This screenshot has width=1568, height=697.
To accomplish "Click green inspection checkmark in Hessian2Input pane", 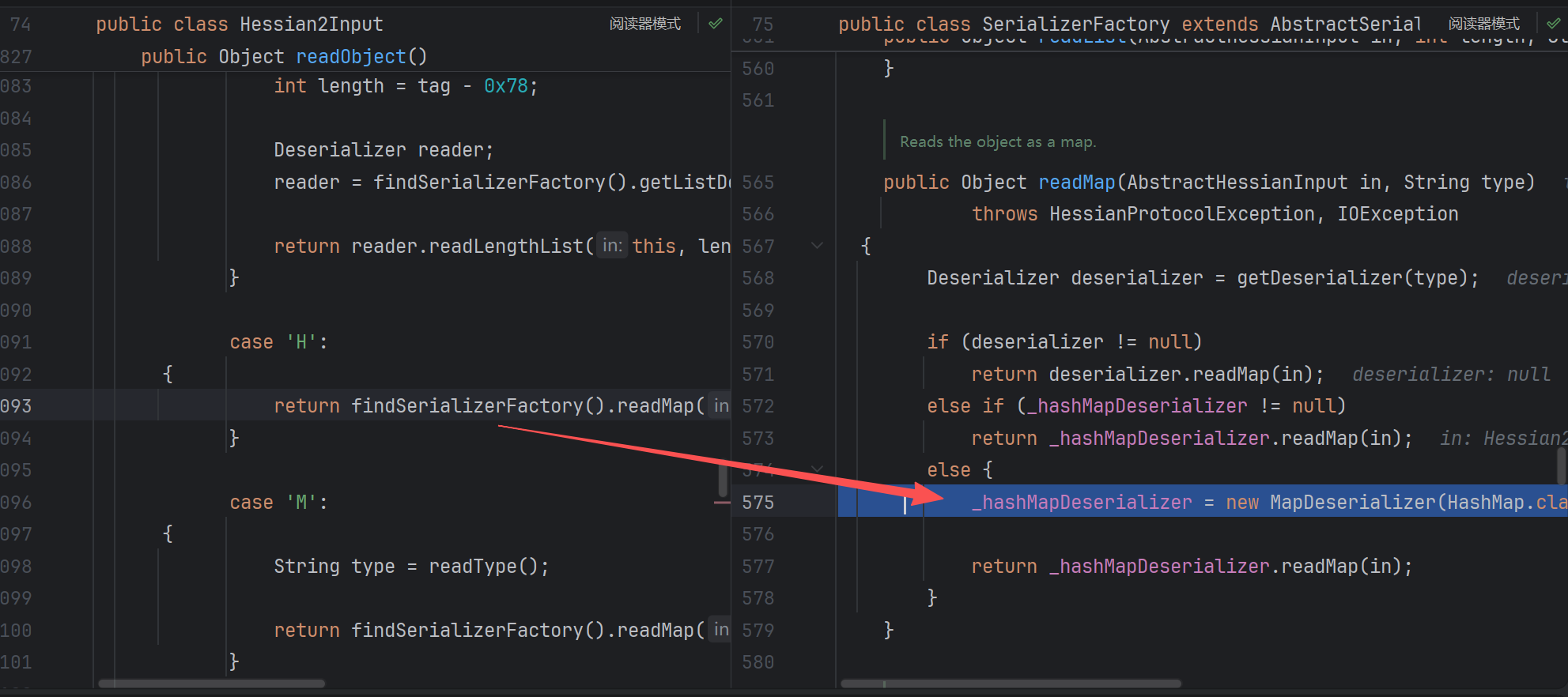I will coord(716,24).
